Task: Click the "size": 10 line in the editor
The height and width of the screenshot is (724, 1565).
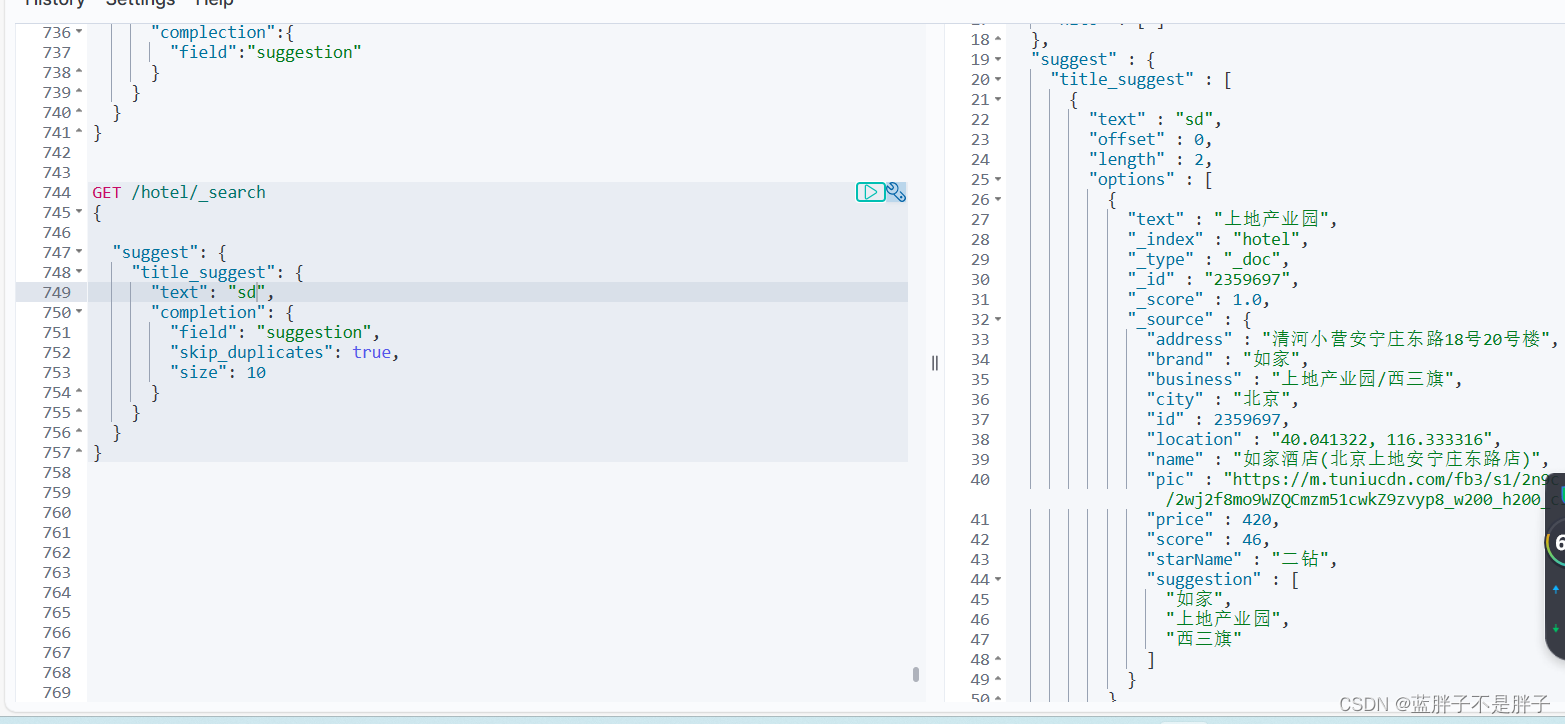Action: tap(218, 372)
